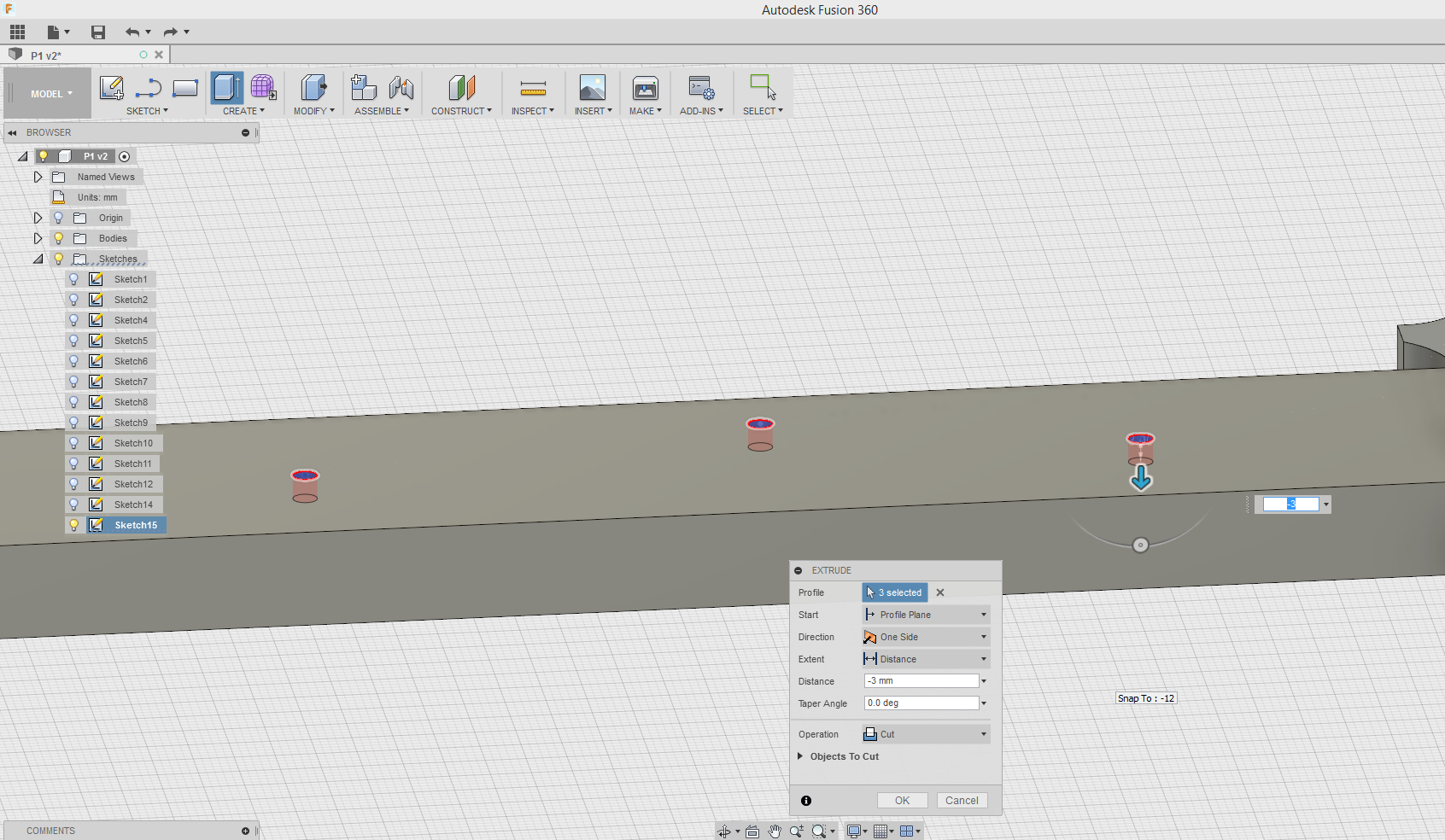Expand the Origin folder

click(38, 218)
